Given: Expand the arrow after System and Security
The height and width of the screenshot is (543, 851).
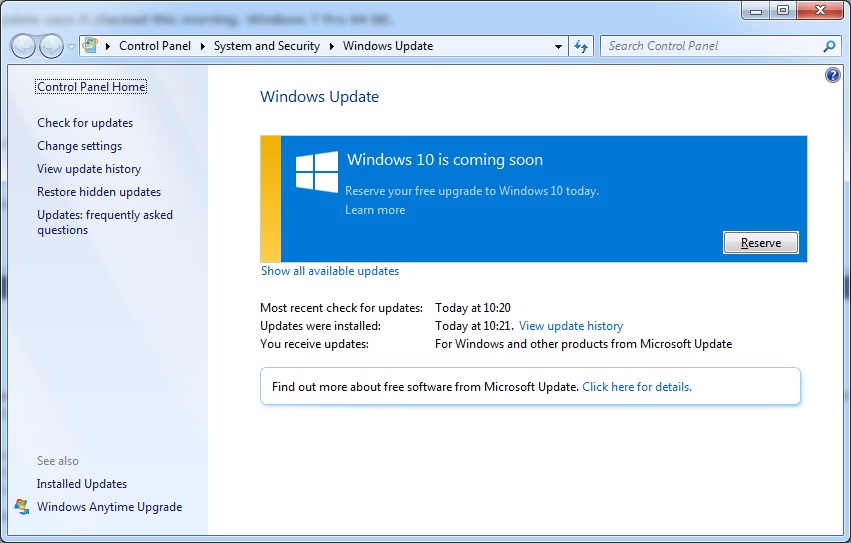Looking at the screenshot, I should 332,46.
